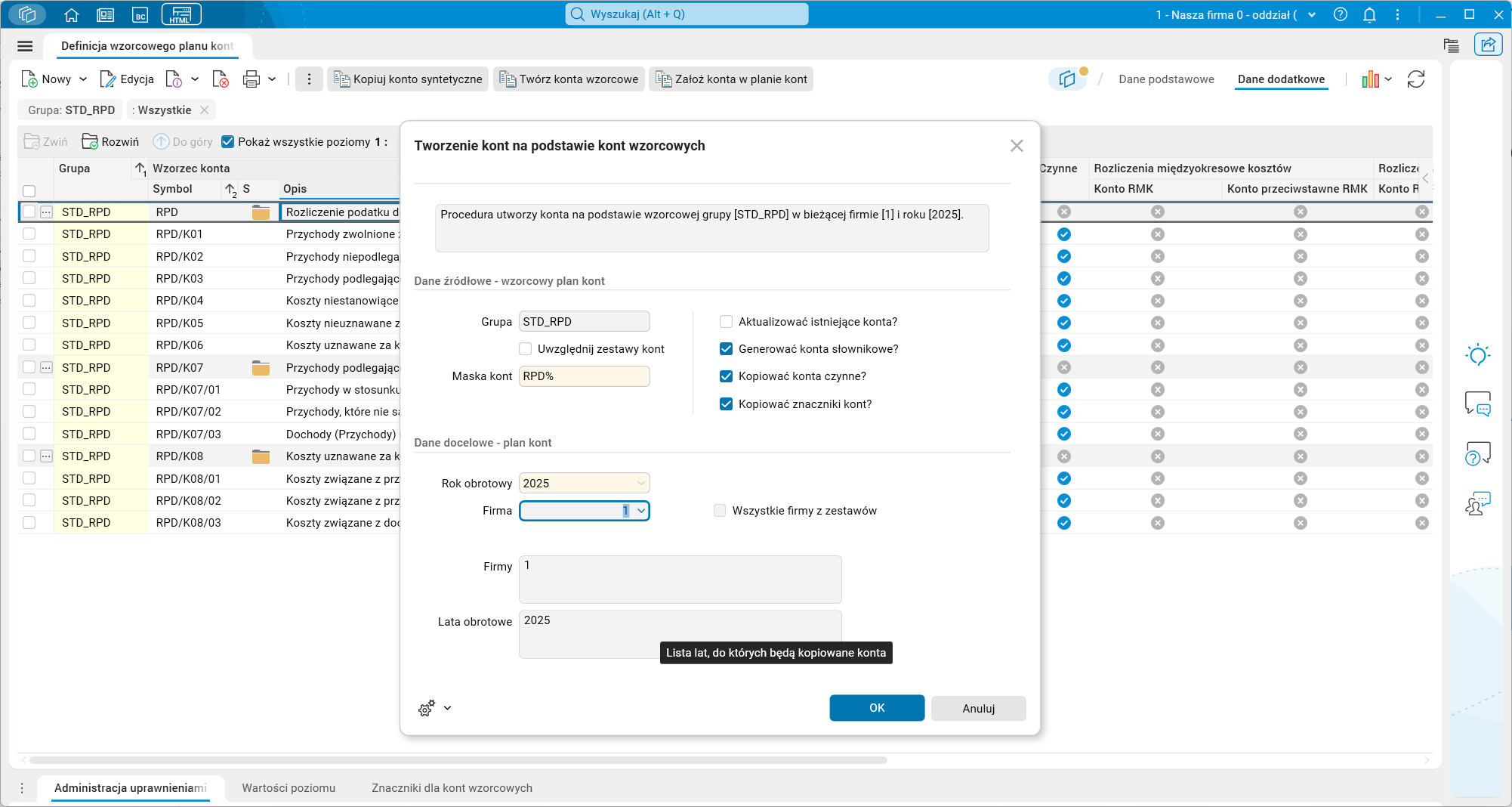1512x807 pixels.
Task: Open the BC icon in the title bar
Action: (x=140, y=14)
